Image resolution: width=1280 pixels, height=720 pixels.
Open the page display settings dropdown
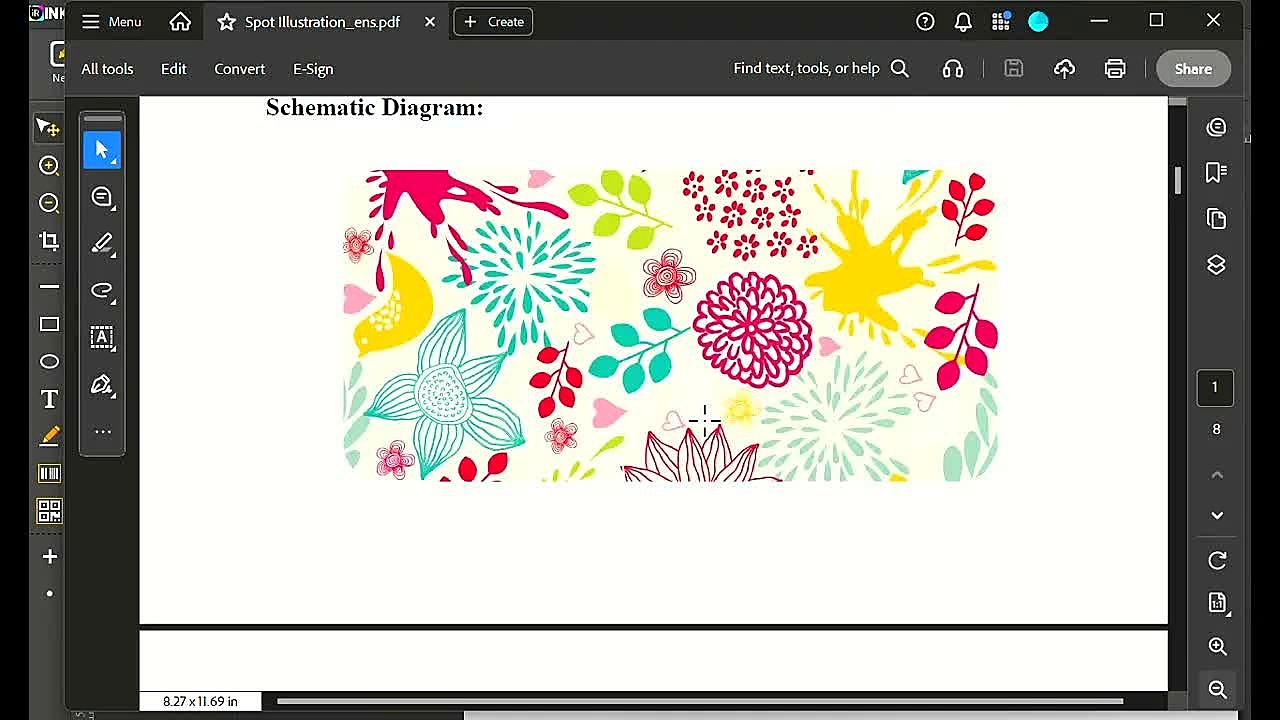(1217, 603)
